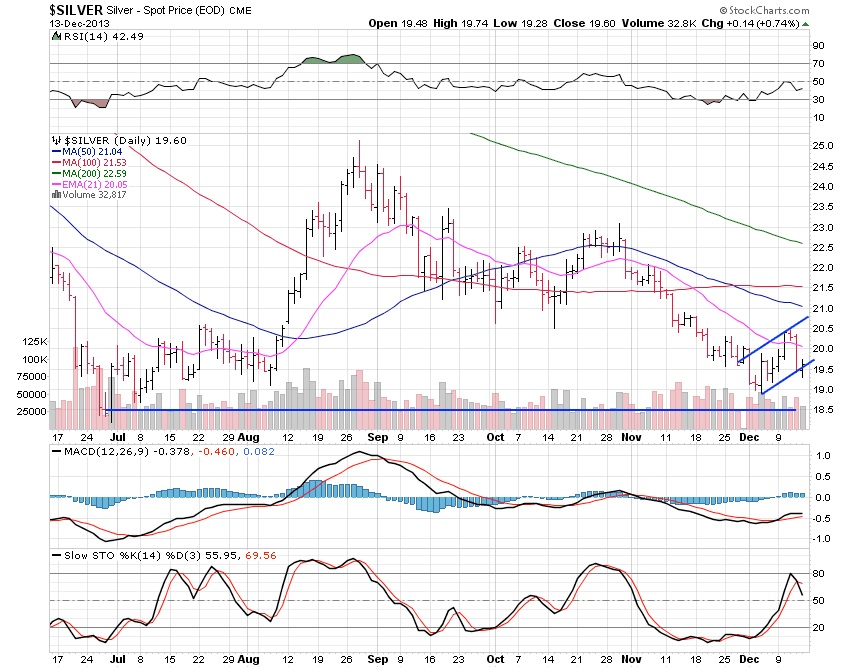Click the 25.0 price axis label

pos(822,146)
